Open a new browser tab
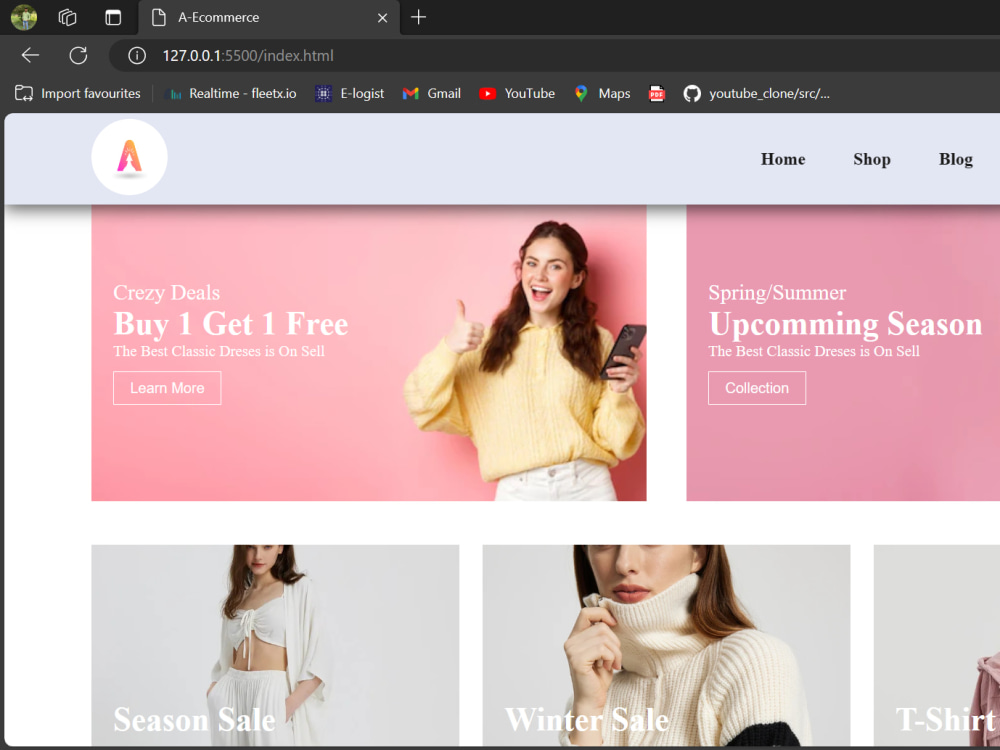Image resolution: width=1000 pixels, height=750 pixels. 418,17
